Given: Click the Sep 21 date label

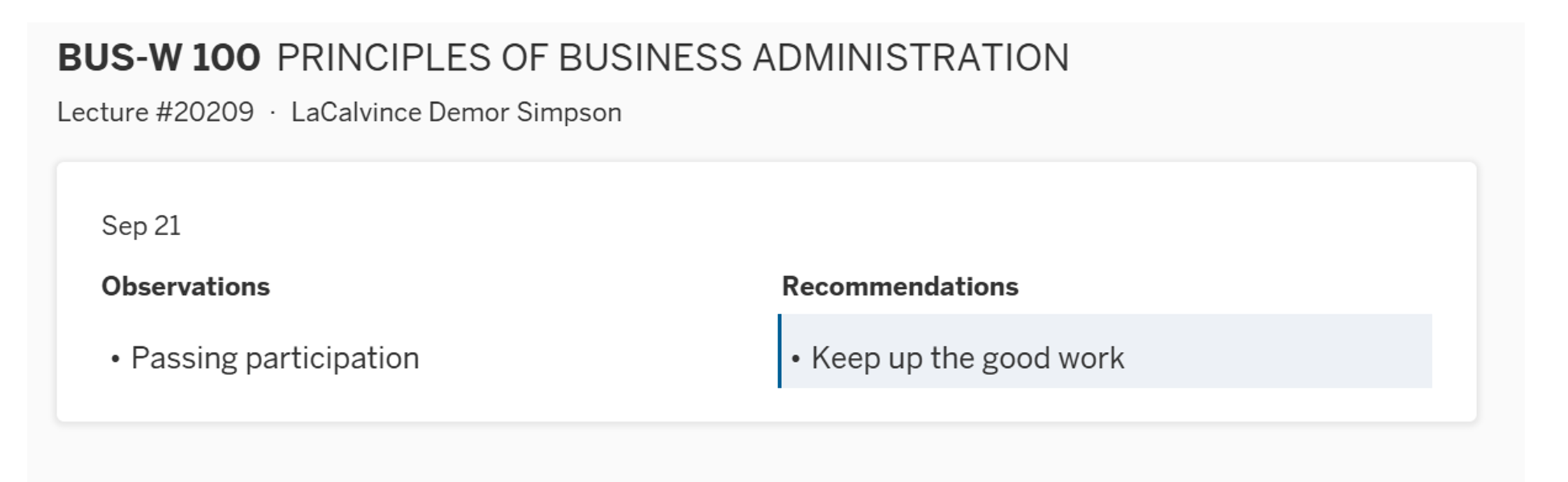Looking at the screenshot, I should point(141,226).
